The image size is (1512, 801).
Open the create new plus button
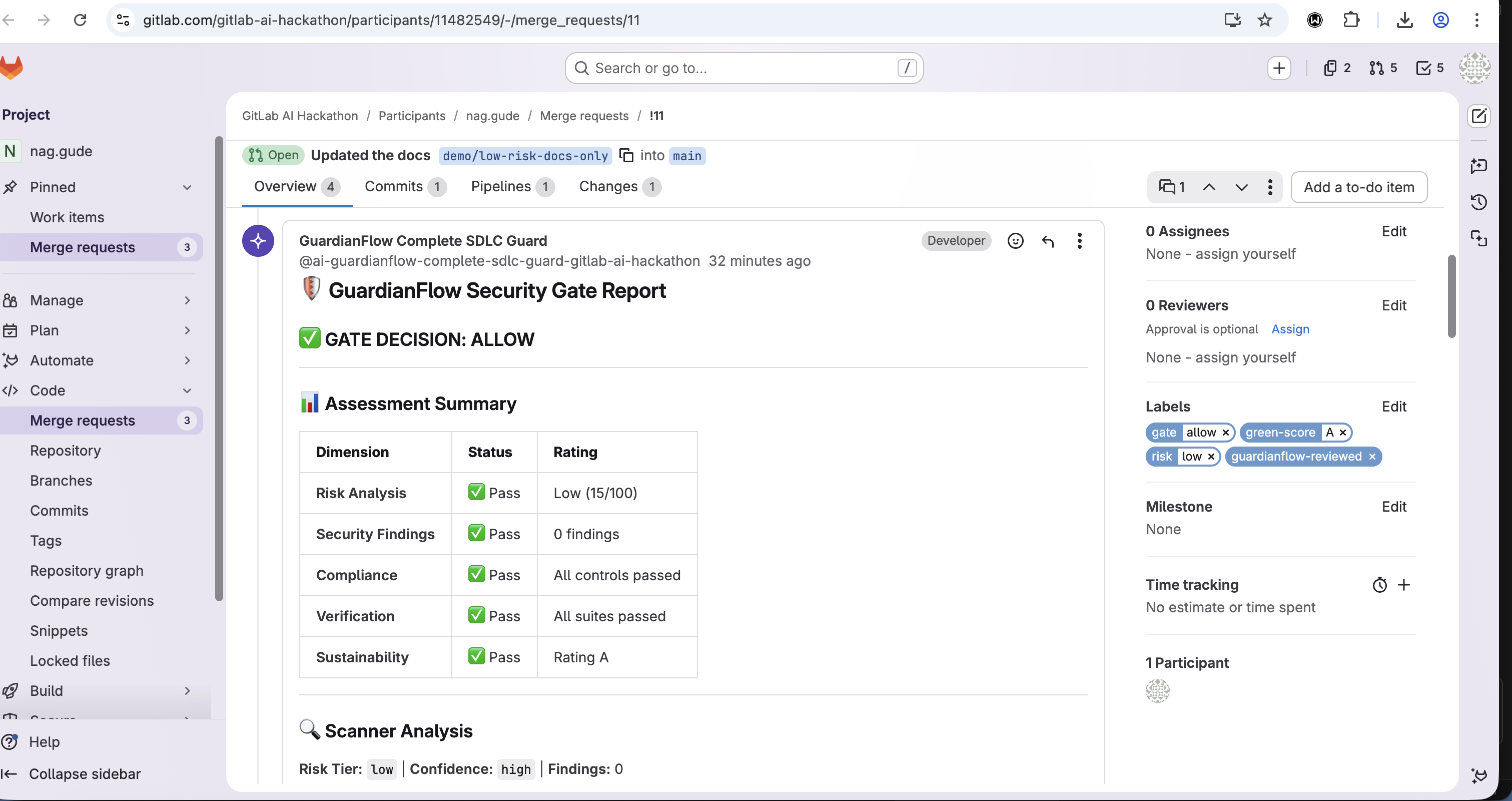pos(1278,68)
